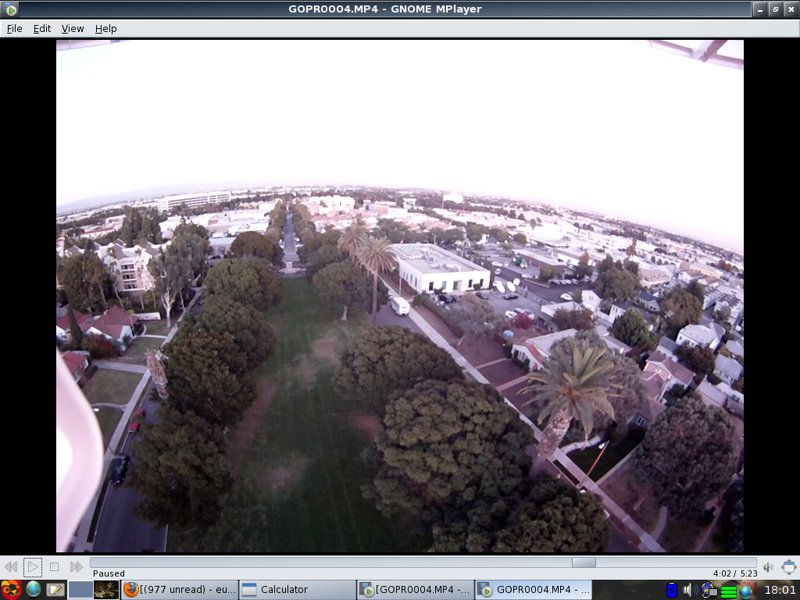Screen dimensions: 800x600
Task: Expand the View menu
Action: (73, 29)
